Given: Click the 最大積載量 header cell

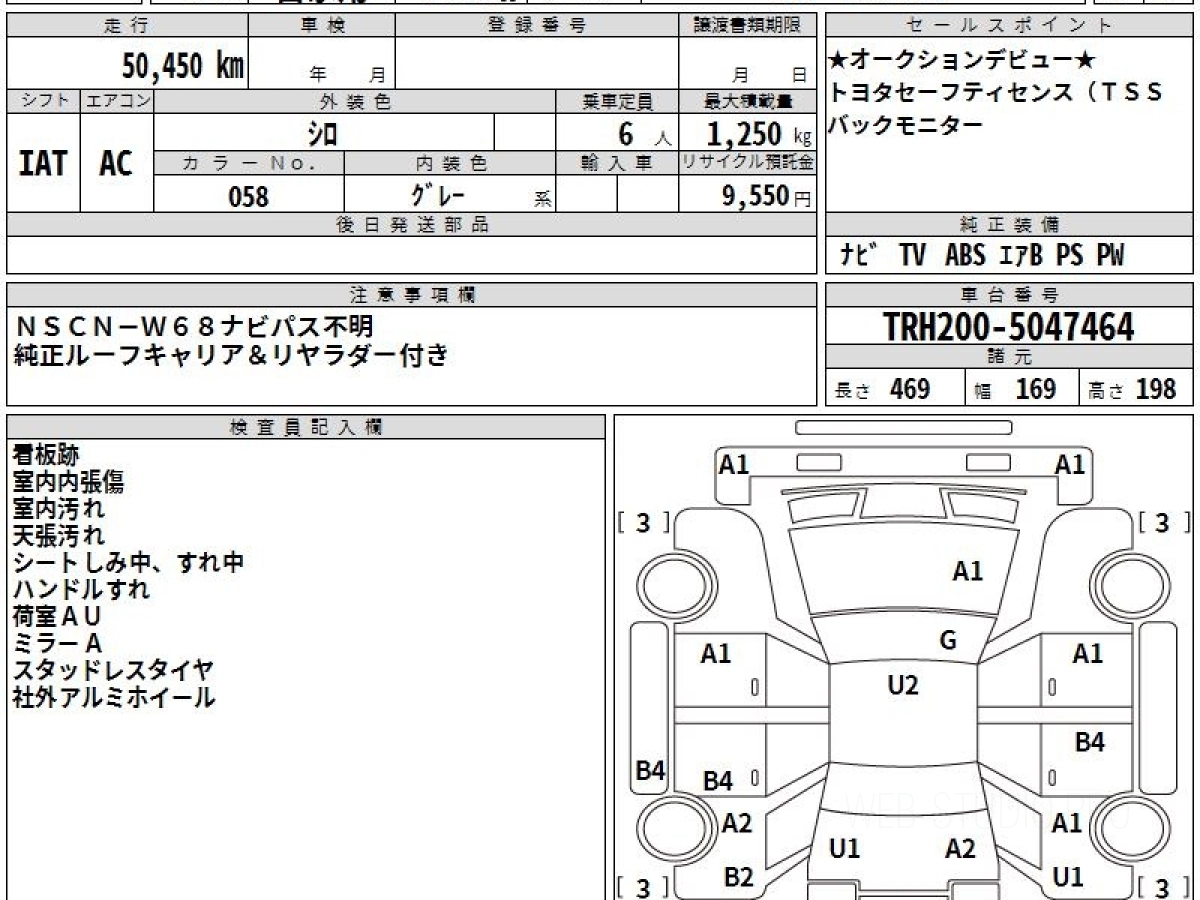Looking at the screenshot, I should coord(747,101).
